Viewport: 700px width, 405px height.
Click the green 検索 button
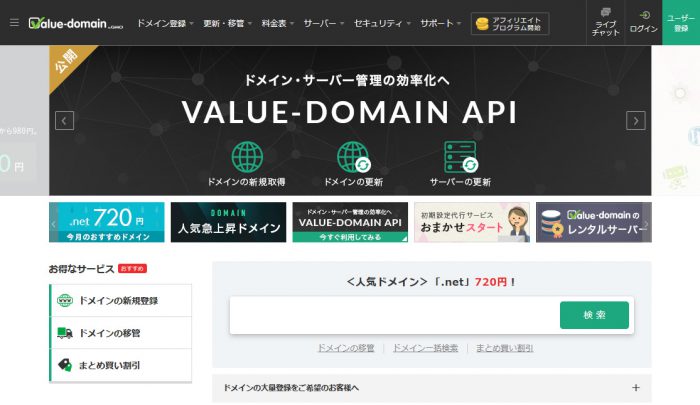[594, 315]
